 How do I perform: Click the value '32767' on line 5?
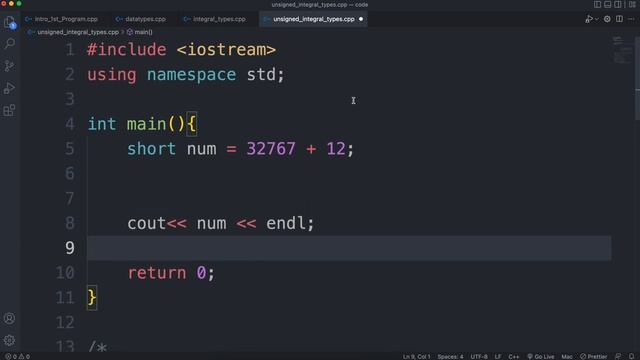(271, 149)
